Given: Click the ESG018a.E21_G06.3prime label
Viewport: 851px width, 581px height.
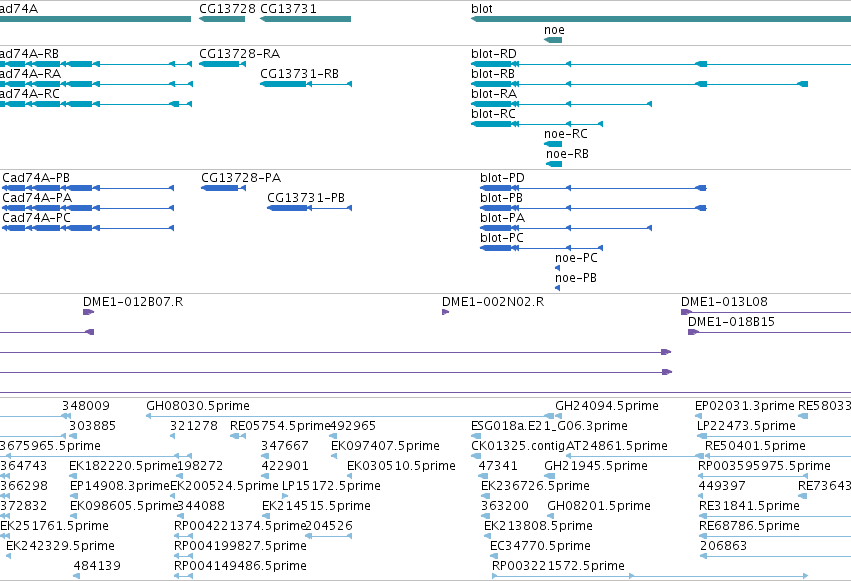Looking at the screenshot, I should [x=549, y=426].
